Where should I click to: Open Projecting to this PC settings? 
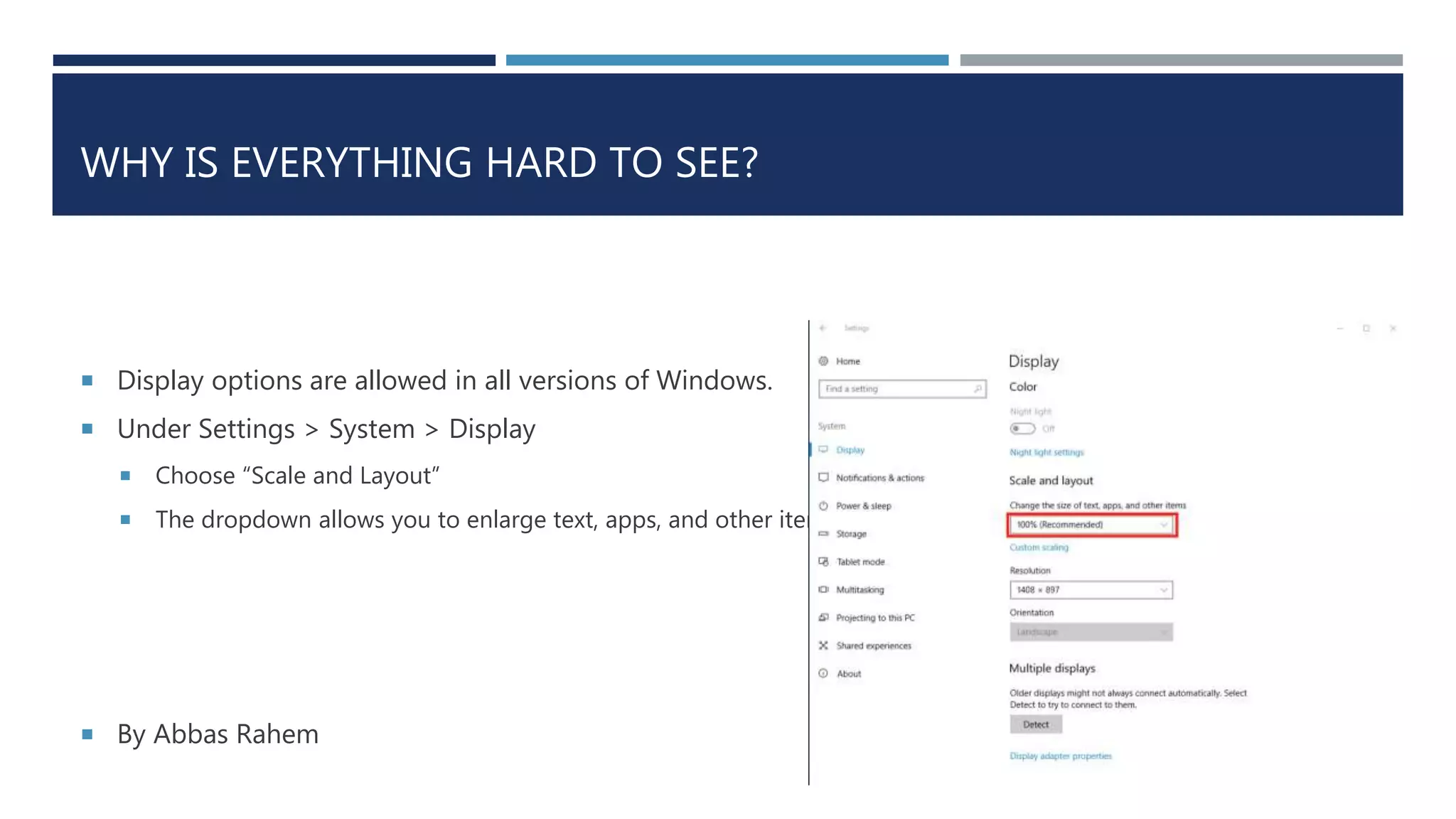point(876,618)
